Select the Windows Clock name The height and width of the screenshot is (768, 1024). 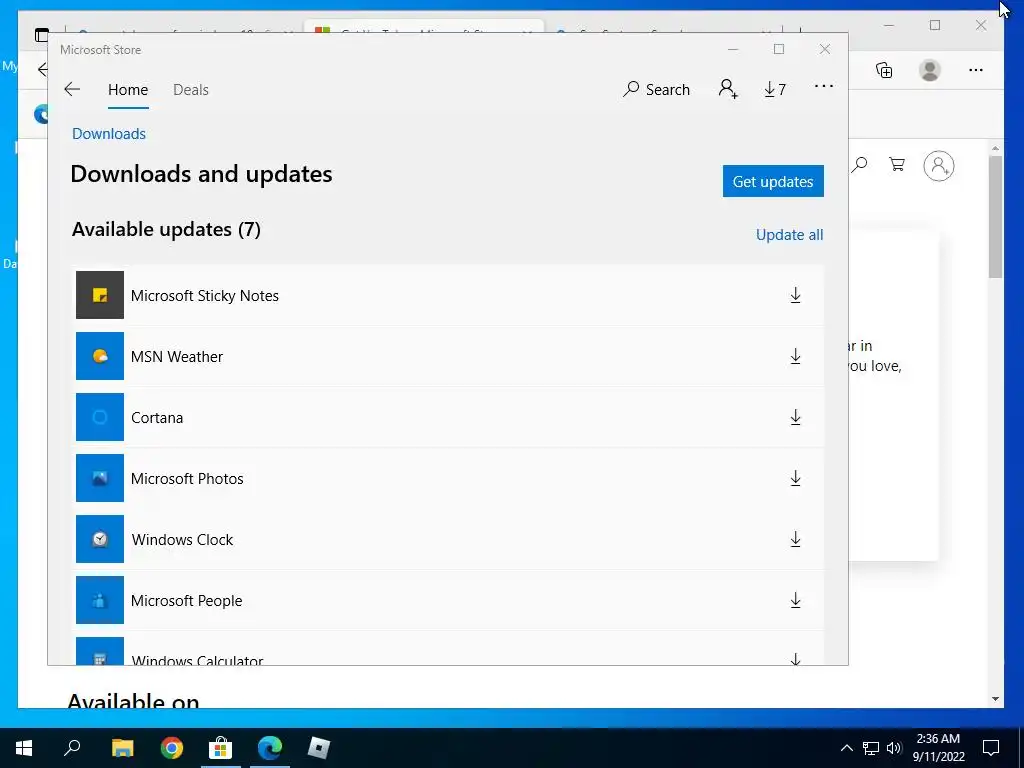(182, 539)
